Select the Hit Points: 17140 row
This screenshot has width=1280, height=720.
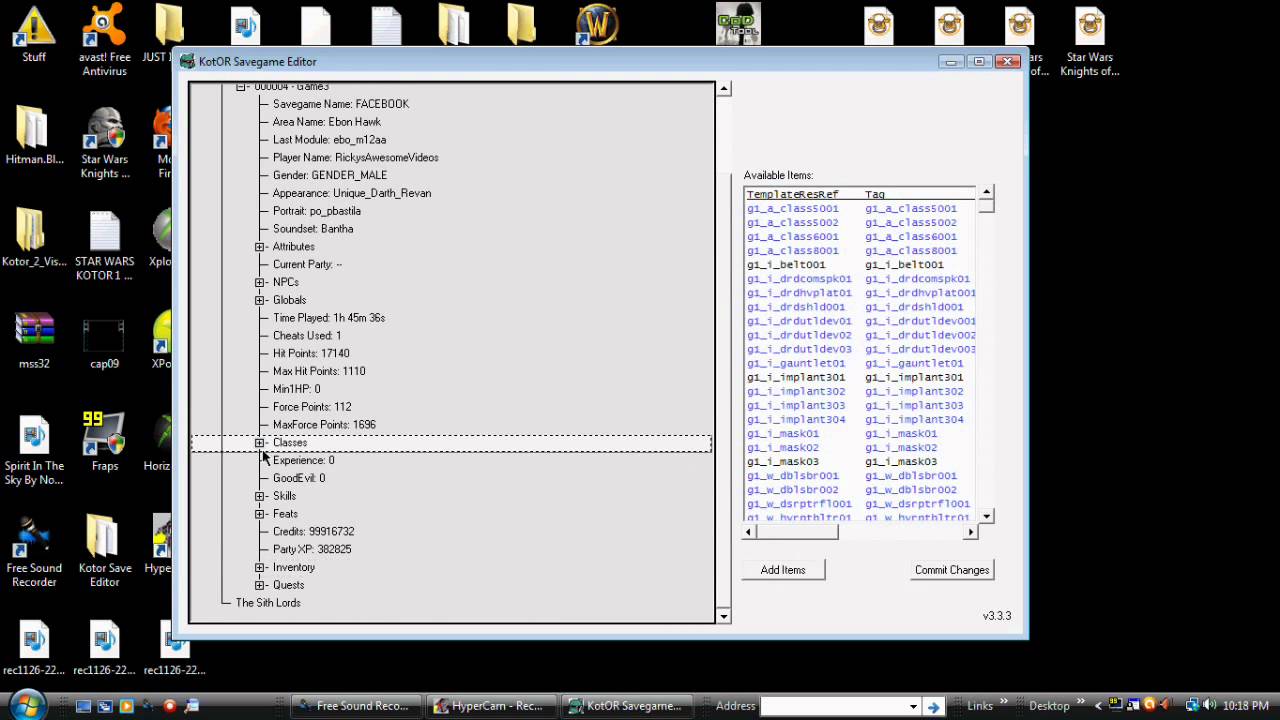[311, 354]
